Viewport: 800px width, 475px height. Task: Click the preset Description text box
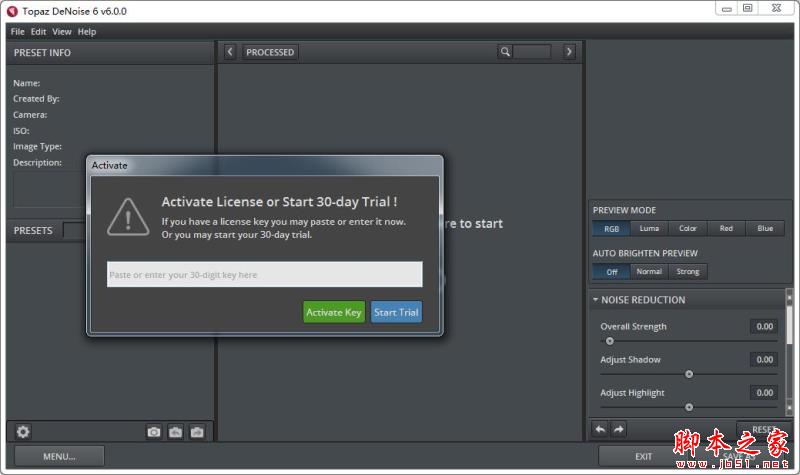coord(50,190)
